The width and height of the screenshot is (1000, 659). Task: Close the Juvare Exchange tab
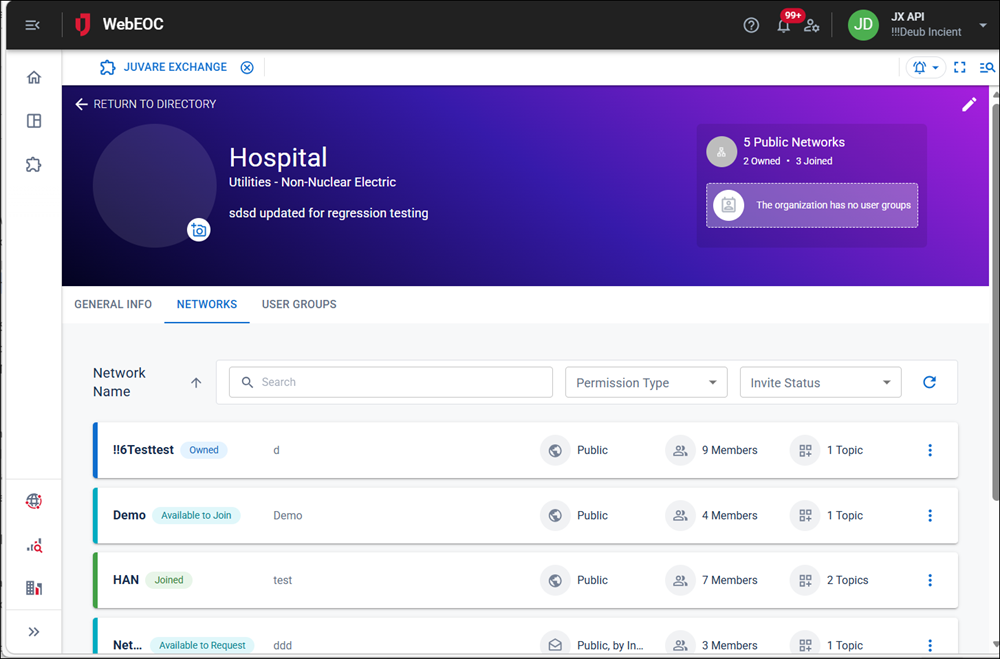pyautogui.click(x=247, y=68)
